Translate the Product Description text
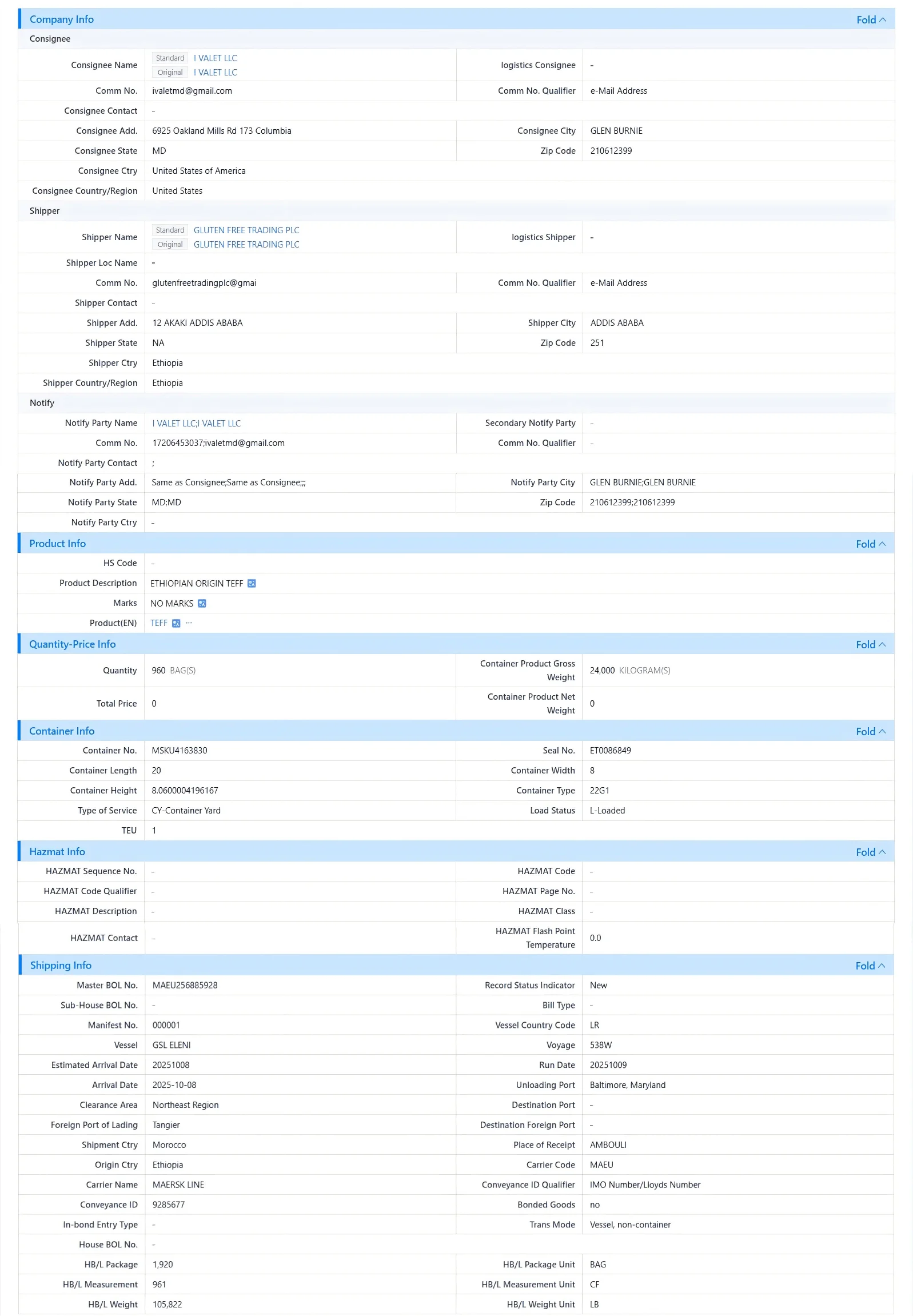 (252, 583)
